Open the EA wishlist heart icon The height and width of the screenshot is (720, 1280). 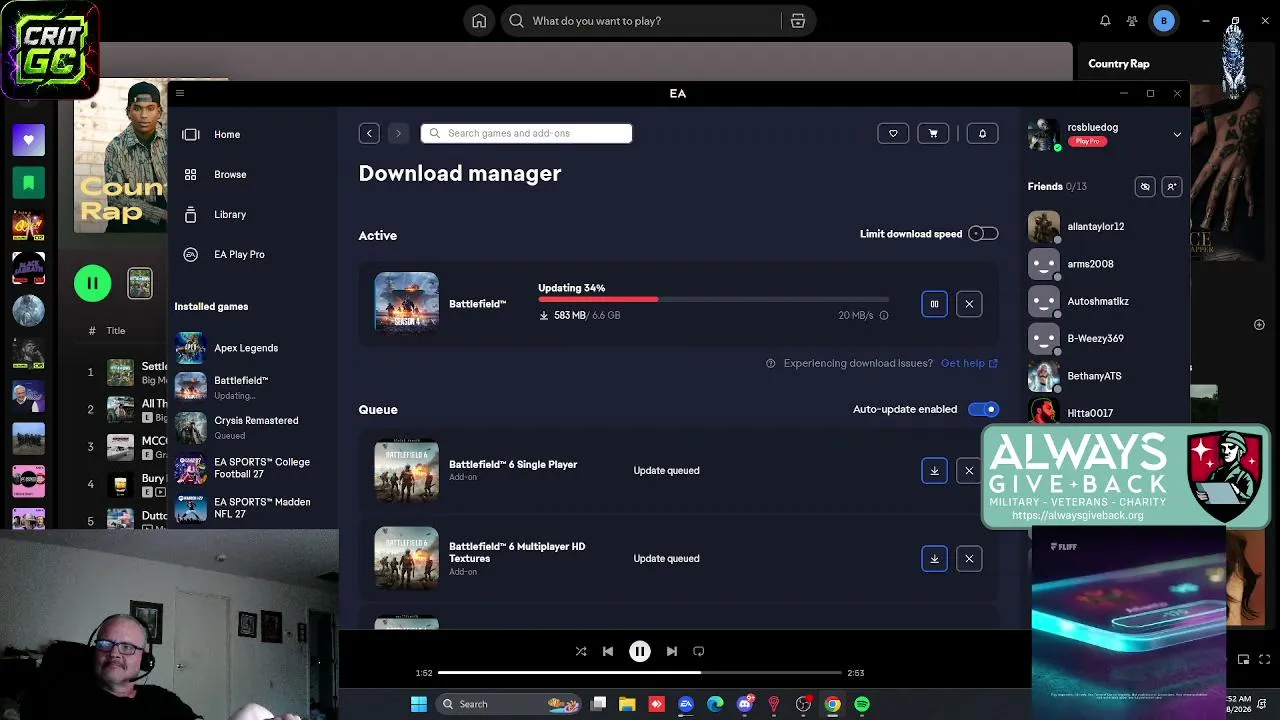(x=893, y=133)
